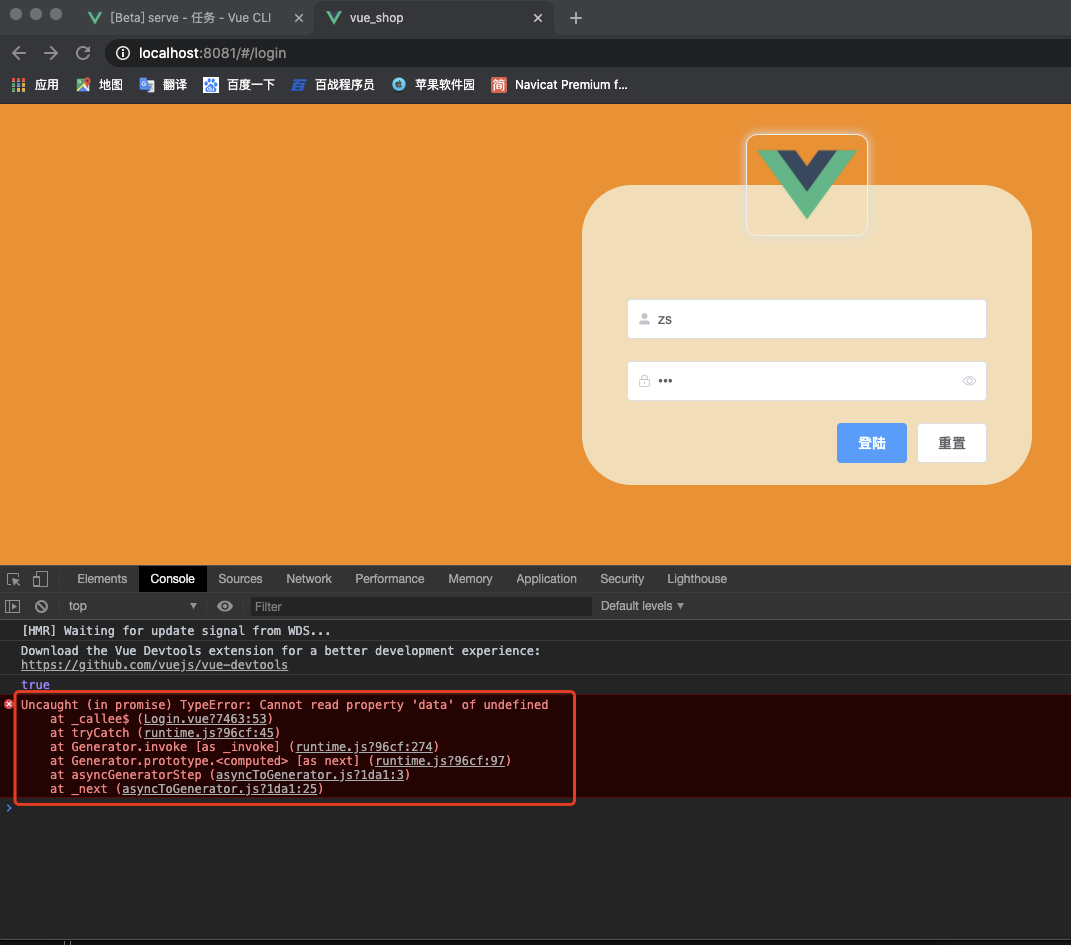The image size is (1071, 945).
Task: Open the asyncToGenerator.js?1da1:3 link
Action: [x=310, y=775]
